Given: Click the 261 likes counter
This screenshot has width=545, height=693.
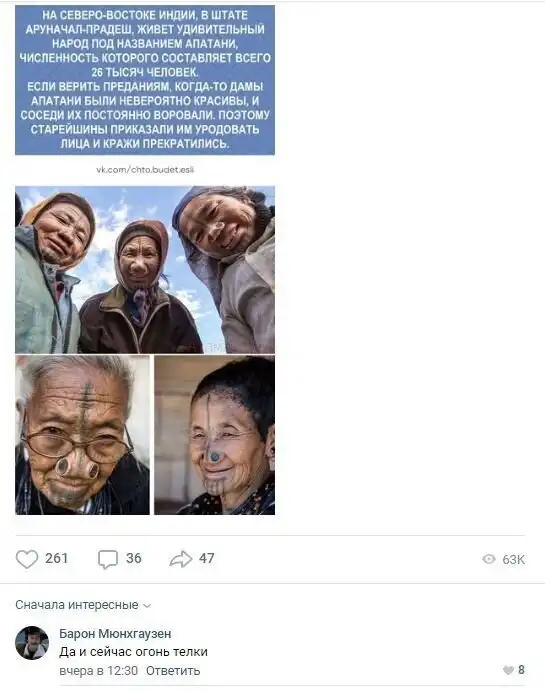Looking at the screenshot, I should [x=57, y=559].
